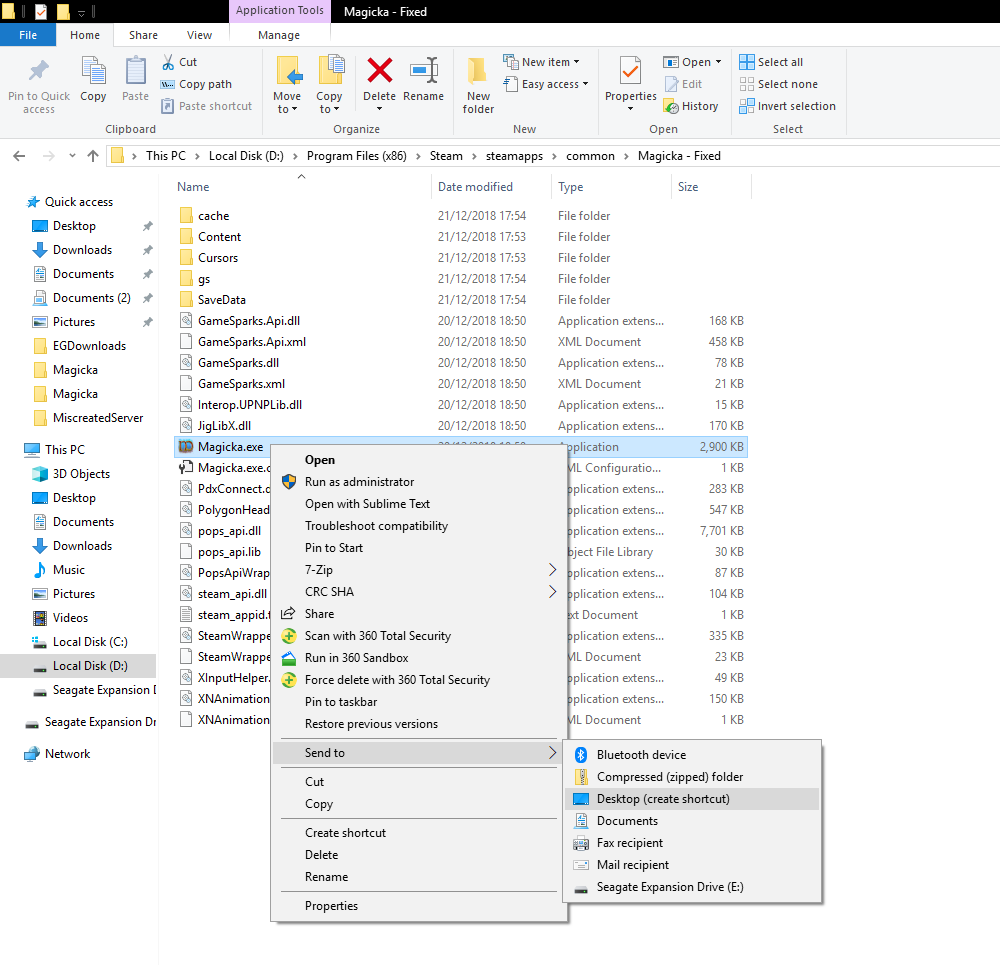Click the Music note icon in sidebar
This screenshot has width=1000, height=965.
(40, 570)
